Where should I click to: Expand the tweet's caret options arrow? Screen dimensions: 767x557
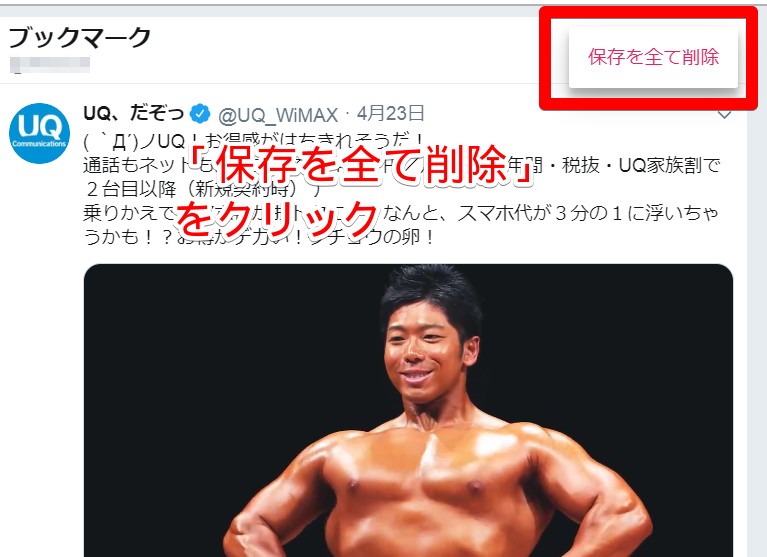pyautogui.click(x=724, y=115)
